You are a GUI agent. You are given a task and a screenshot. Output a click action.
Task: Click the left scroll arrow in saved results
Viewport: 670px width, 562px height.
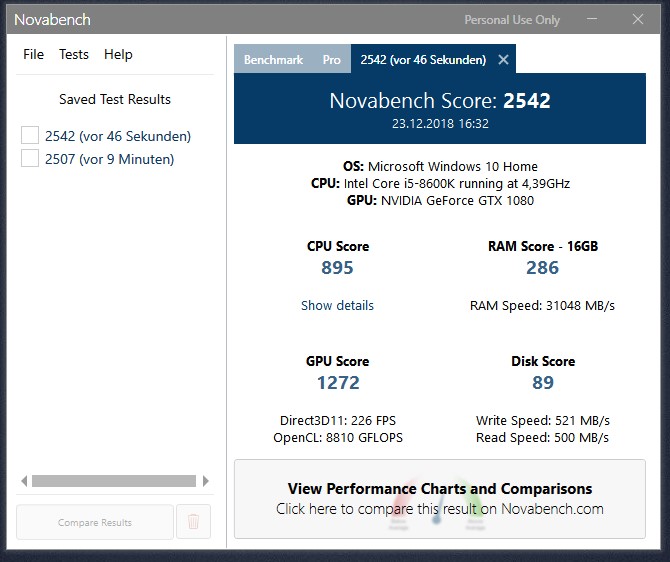click(x=24, y=481)
